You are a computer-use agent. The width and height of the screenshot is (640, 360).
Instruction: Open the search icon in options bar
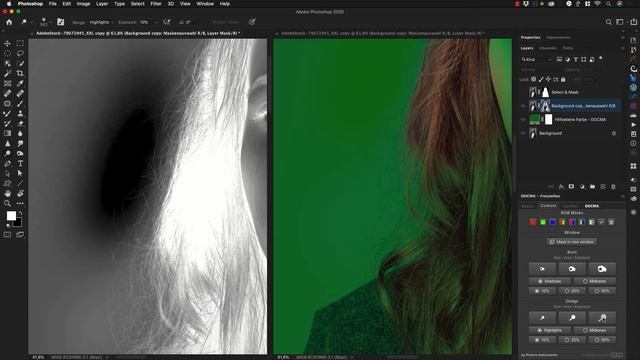pyautogui.click(x=609, y=22)
